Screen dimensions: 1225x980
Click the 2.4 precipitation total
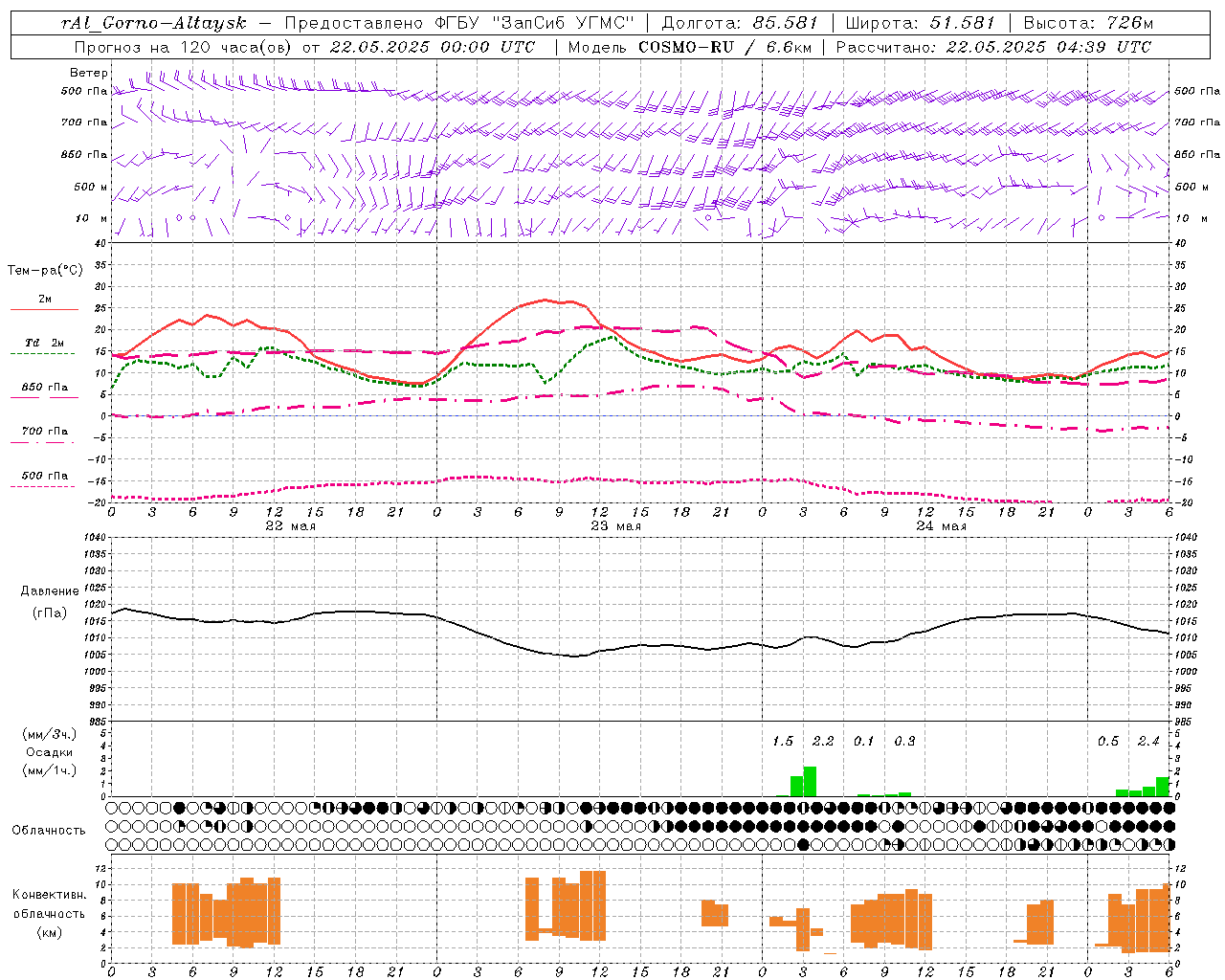point(1148,742)
